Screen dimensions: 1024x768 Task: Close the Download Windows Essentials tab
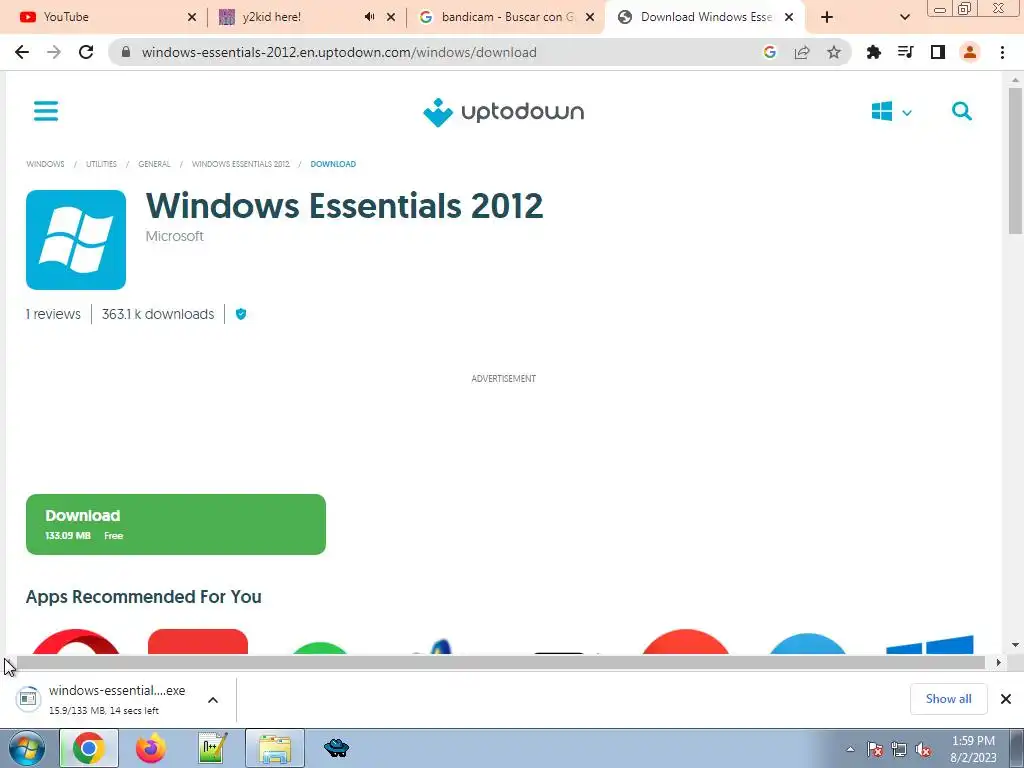(x=789, y=17)
